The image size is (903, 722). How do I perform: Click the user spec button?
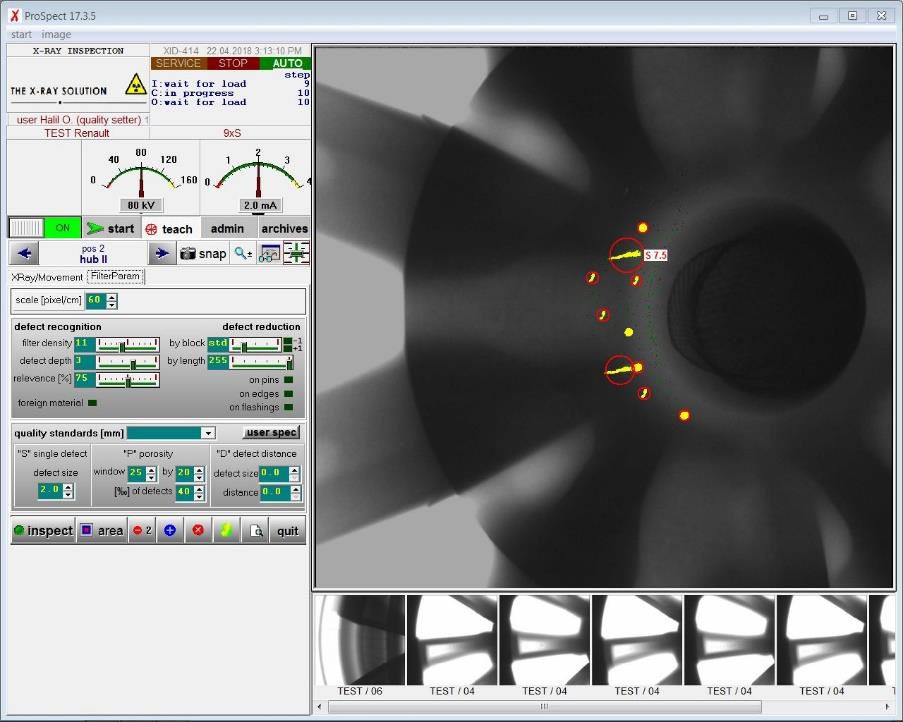click(271, 433)
